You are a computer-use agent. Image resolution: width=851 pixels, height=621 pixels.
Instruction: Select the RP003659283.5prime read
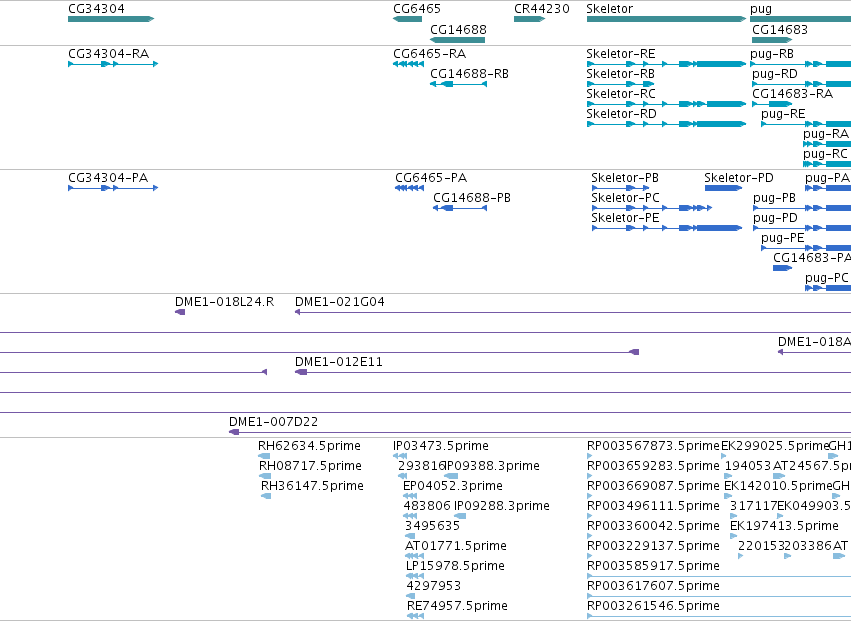pyautogui.click(x=589, y=477)
